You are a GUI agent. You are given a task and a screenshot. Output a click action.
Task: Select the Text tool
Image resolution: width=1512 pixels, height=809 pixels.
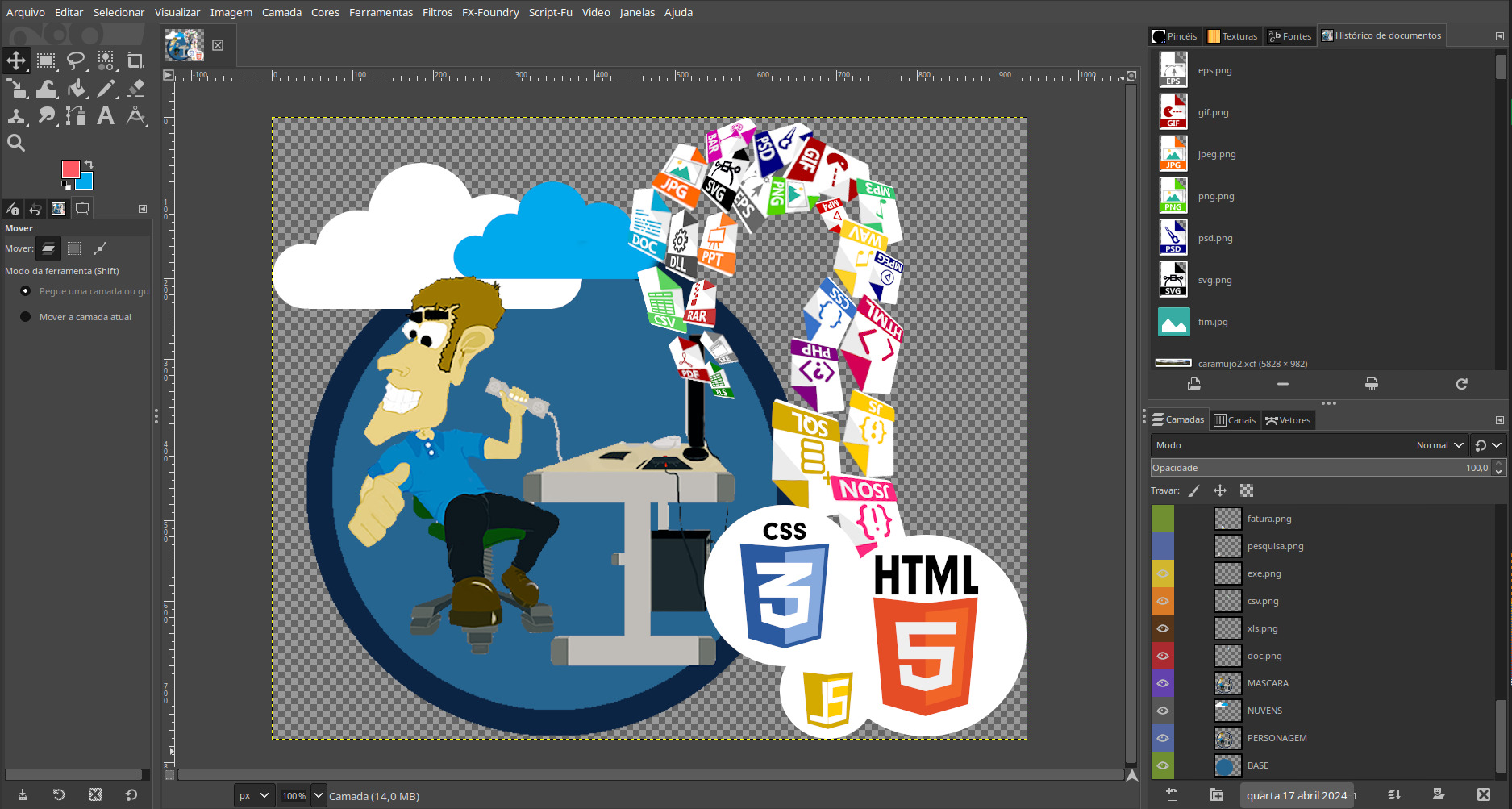point(106,116)
